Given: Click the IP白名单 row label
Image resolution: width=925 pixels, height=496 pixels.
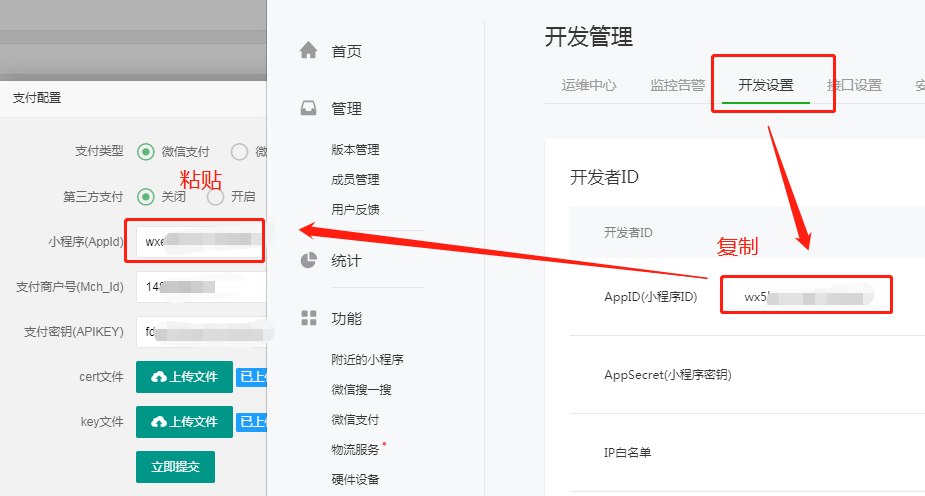Looking at the screenshot, I should [x=627, y=453].
